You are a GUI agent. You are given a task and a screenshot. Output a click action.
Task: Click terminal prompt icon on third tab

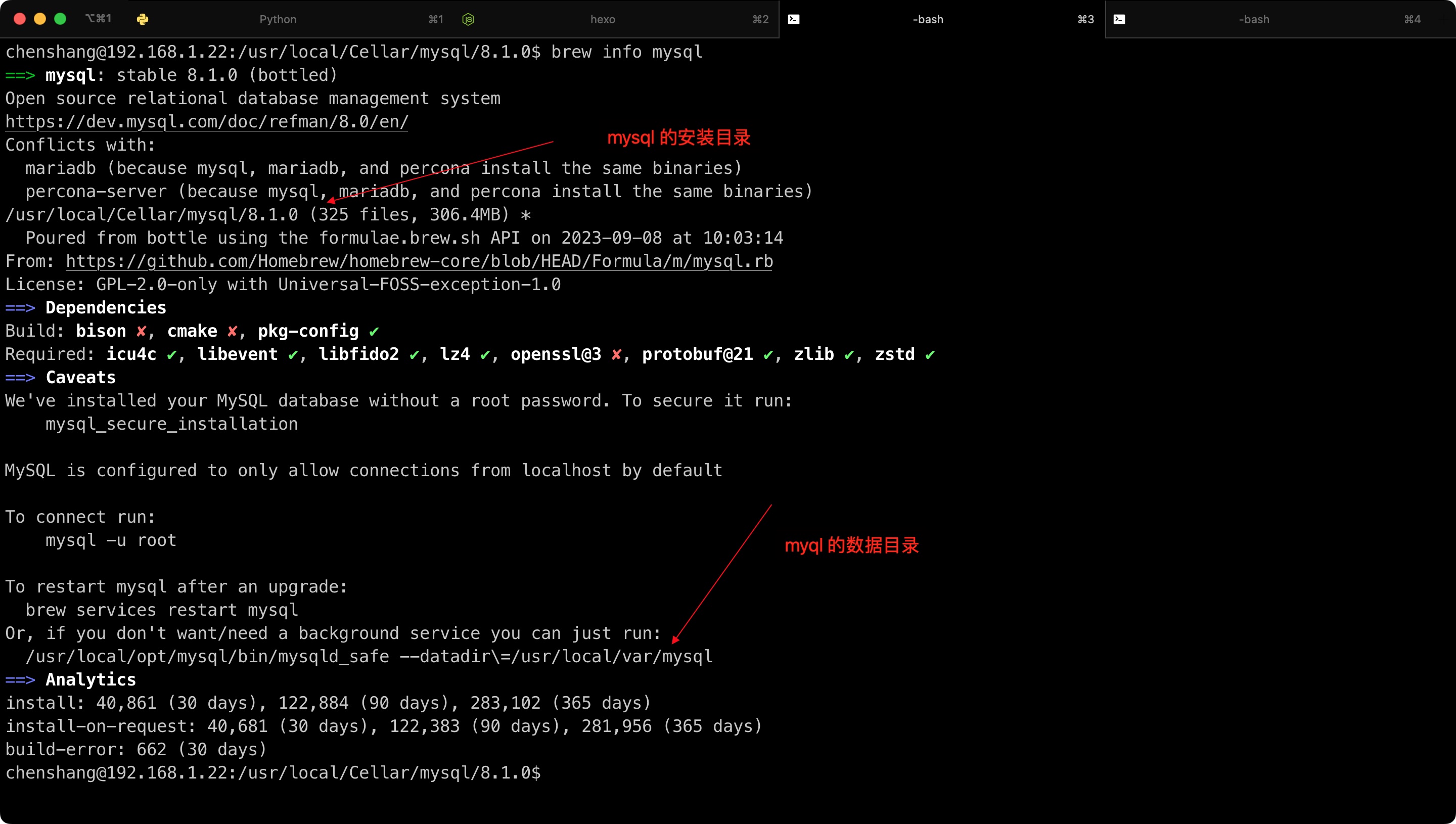tap(794, 19)
